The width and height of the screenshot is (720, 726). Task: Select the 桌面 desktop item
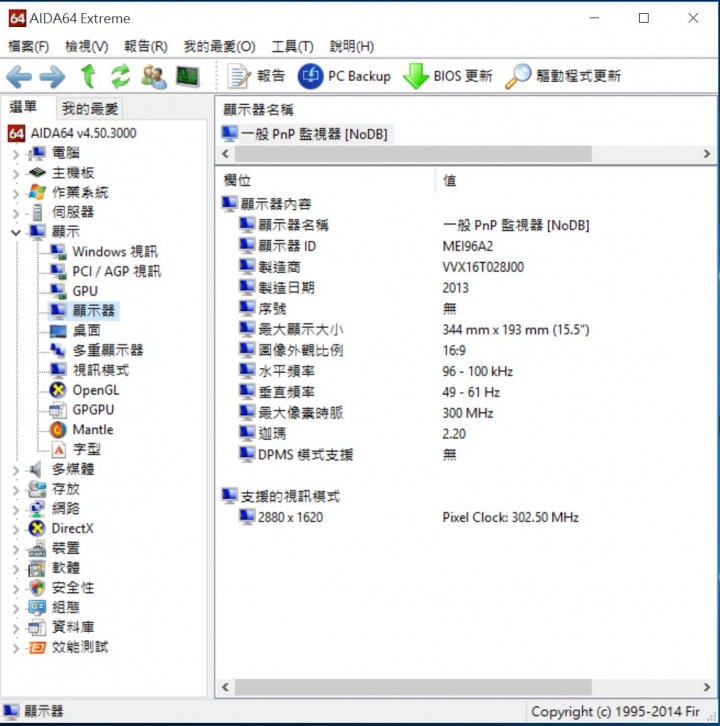[x=75, y=331]
